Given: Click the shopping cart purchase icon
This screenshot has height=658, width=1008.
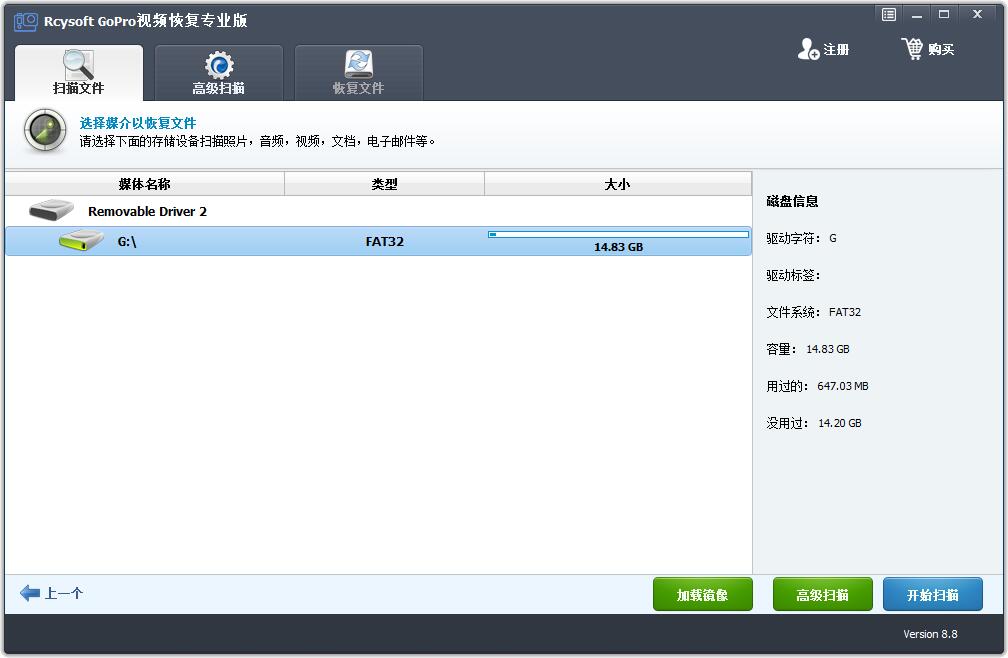Looking at the screenshot, I should [912, 49].
